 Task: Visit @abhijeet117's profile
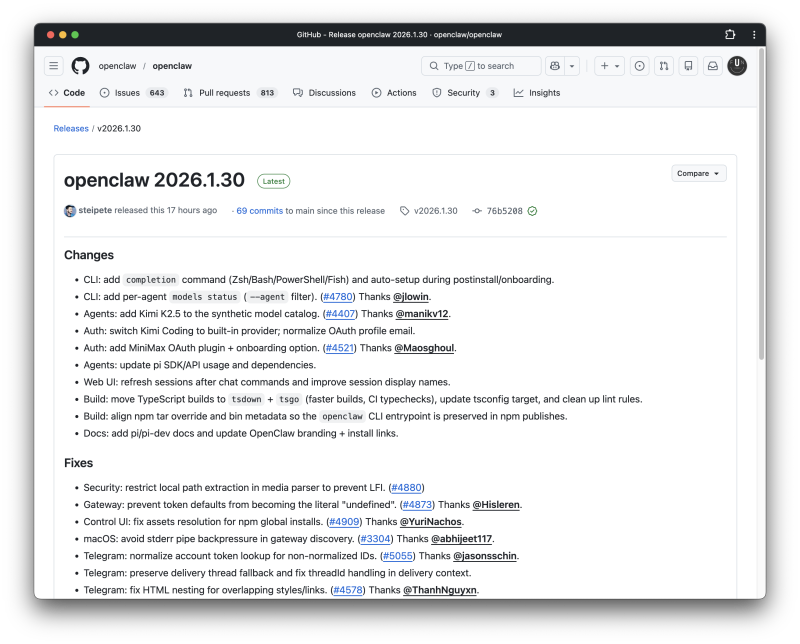pos(462,539)
